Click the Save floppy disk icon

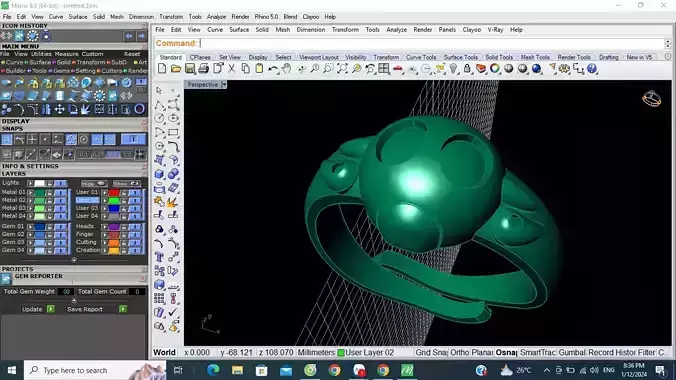click(x=189, y=69)
